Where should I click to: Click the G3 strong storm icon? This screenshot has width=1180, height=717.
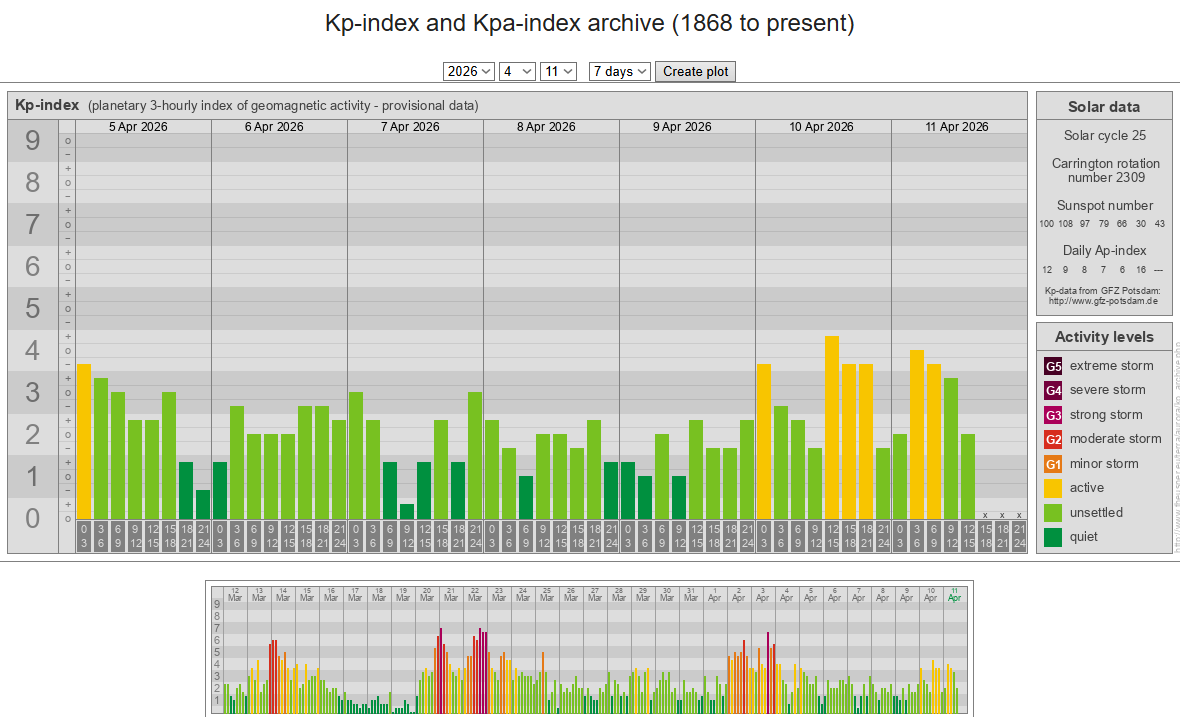[1053, 415]
